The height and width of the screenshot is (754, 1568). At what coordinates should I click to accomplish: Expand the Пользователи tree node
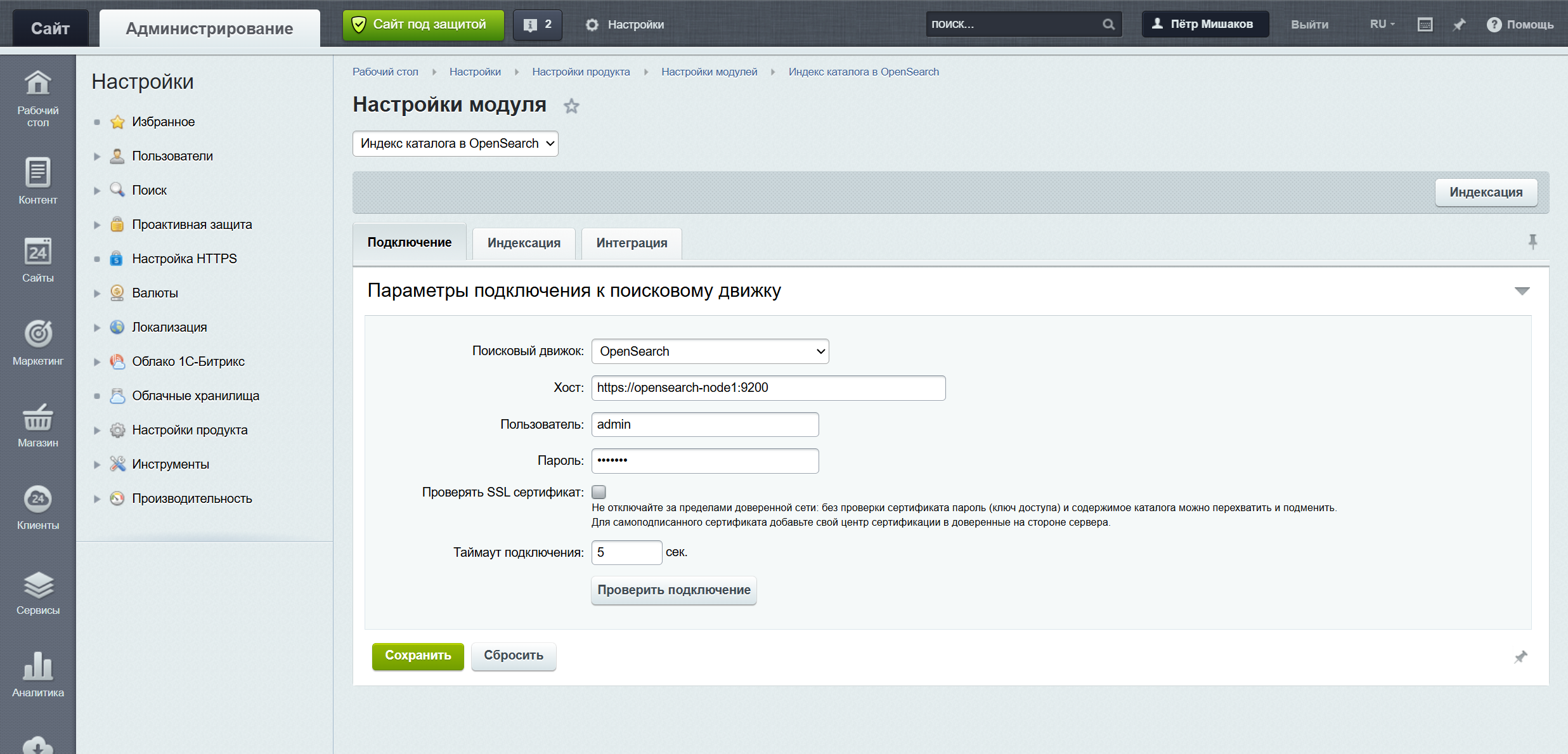point(97,156)
